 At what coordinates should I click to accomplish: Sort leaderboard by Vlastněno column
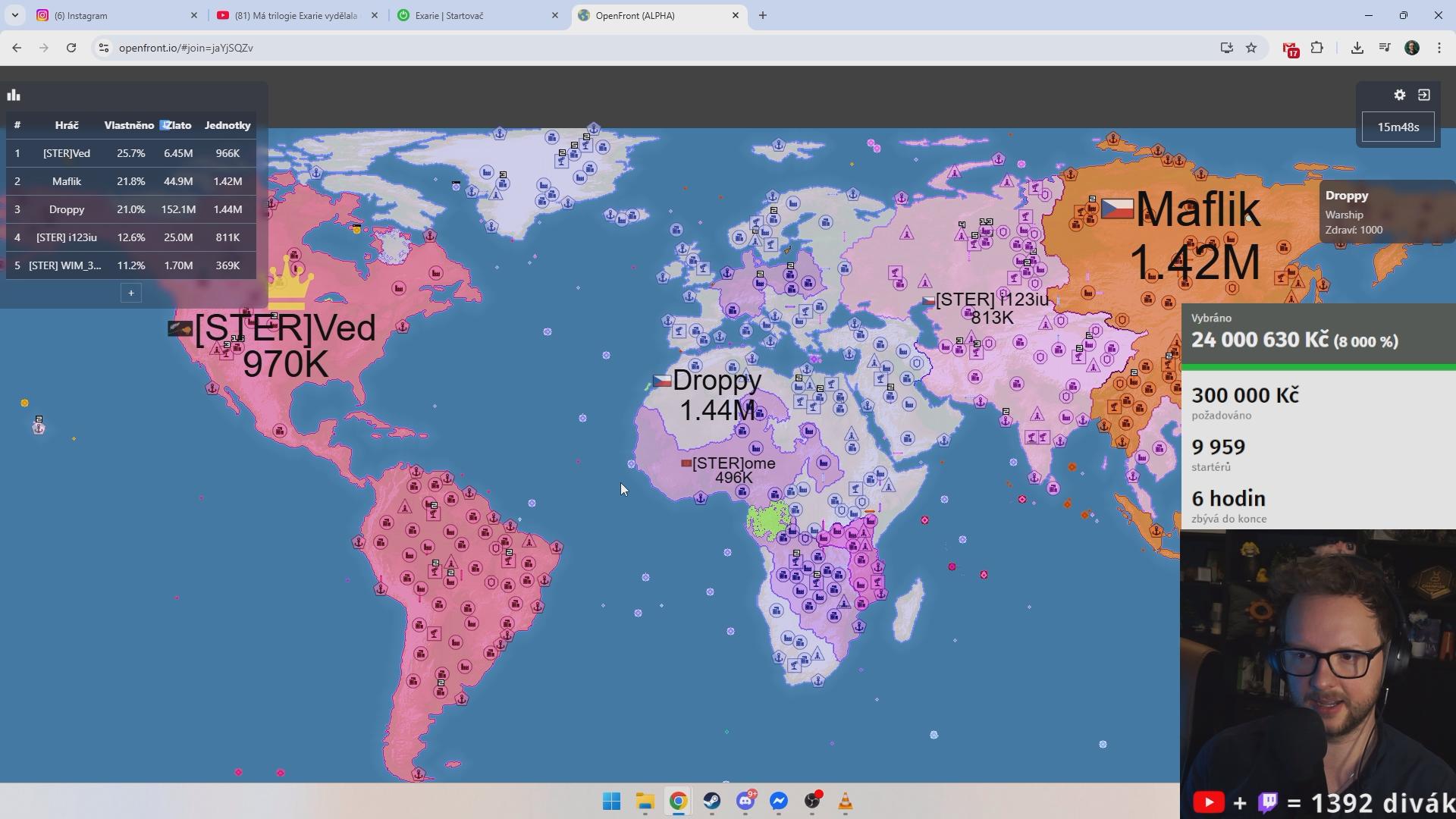tap(129, 125)
